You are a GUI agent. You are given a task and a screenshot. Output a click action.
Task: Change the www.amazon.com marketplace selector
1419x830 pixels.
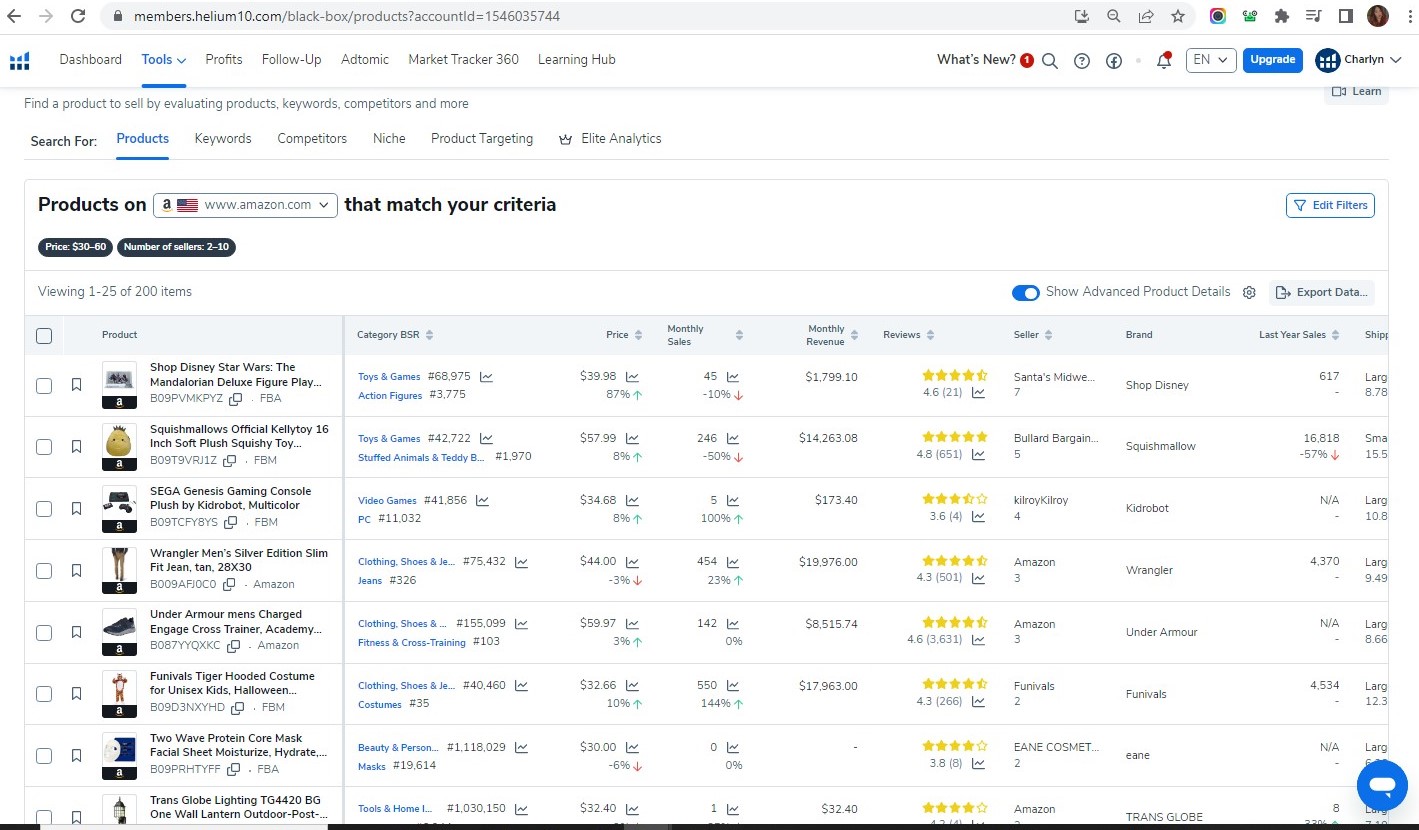[245, 205]
